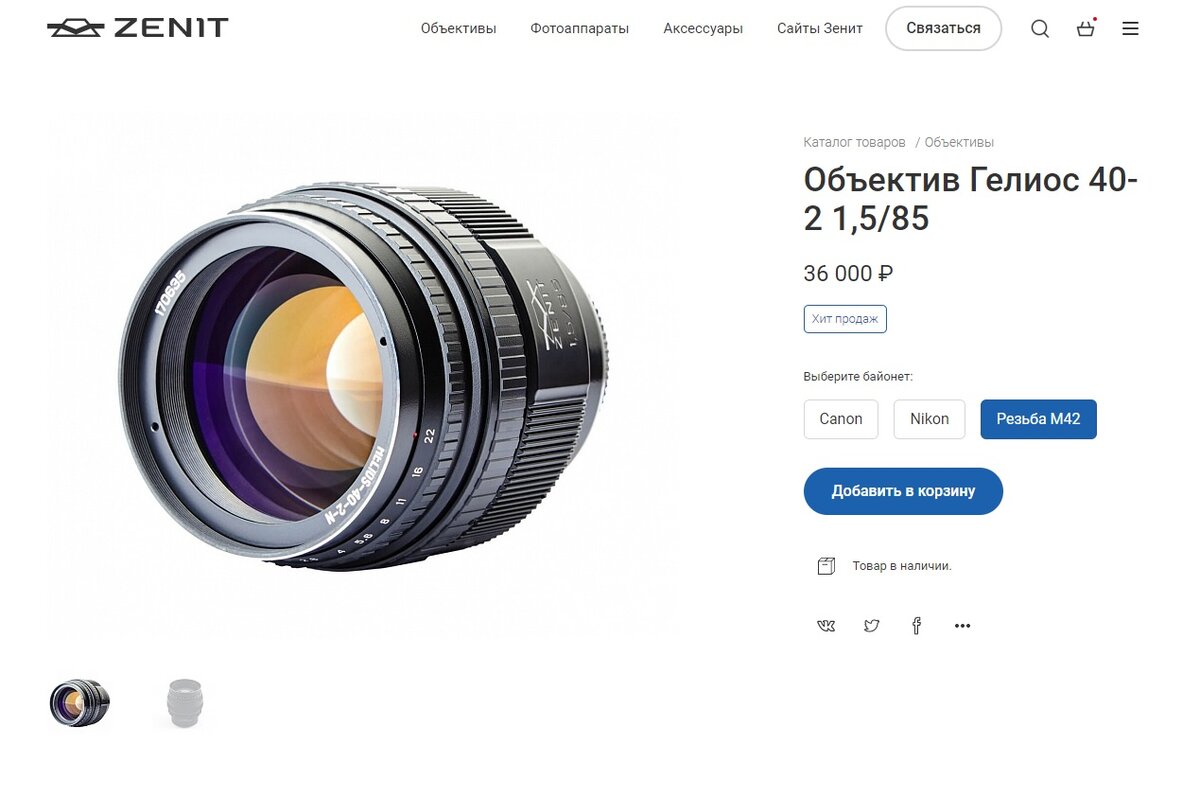Select the Nikon bayonet option
This screenshot has width=1200, height=799.
coord(929,419)
